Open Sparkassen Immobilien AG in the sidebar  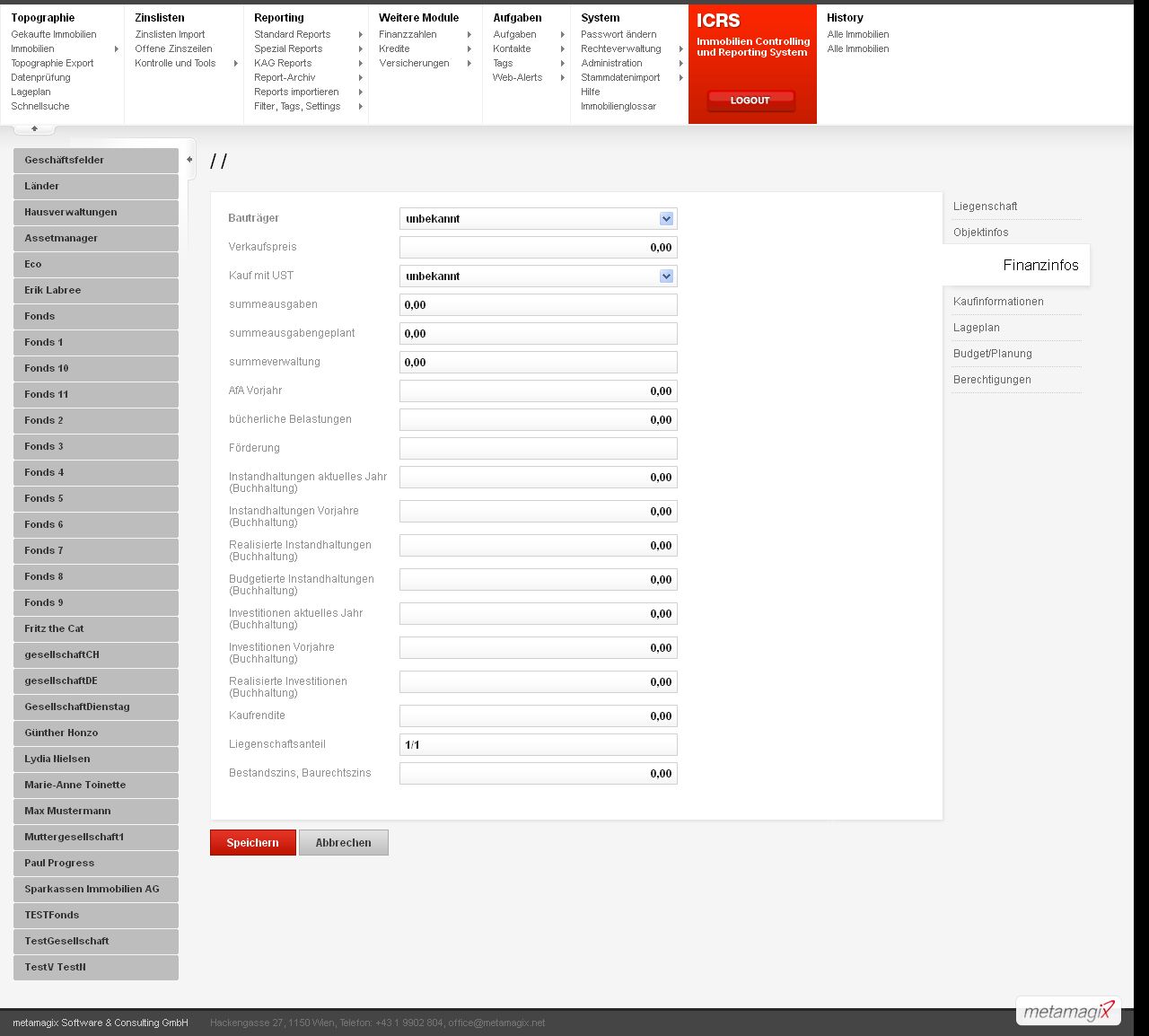95,890
